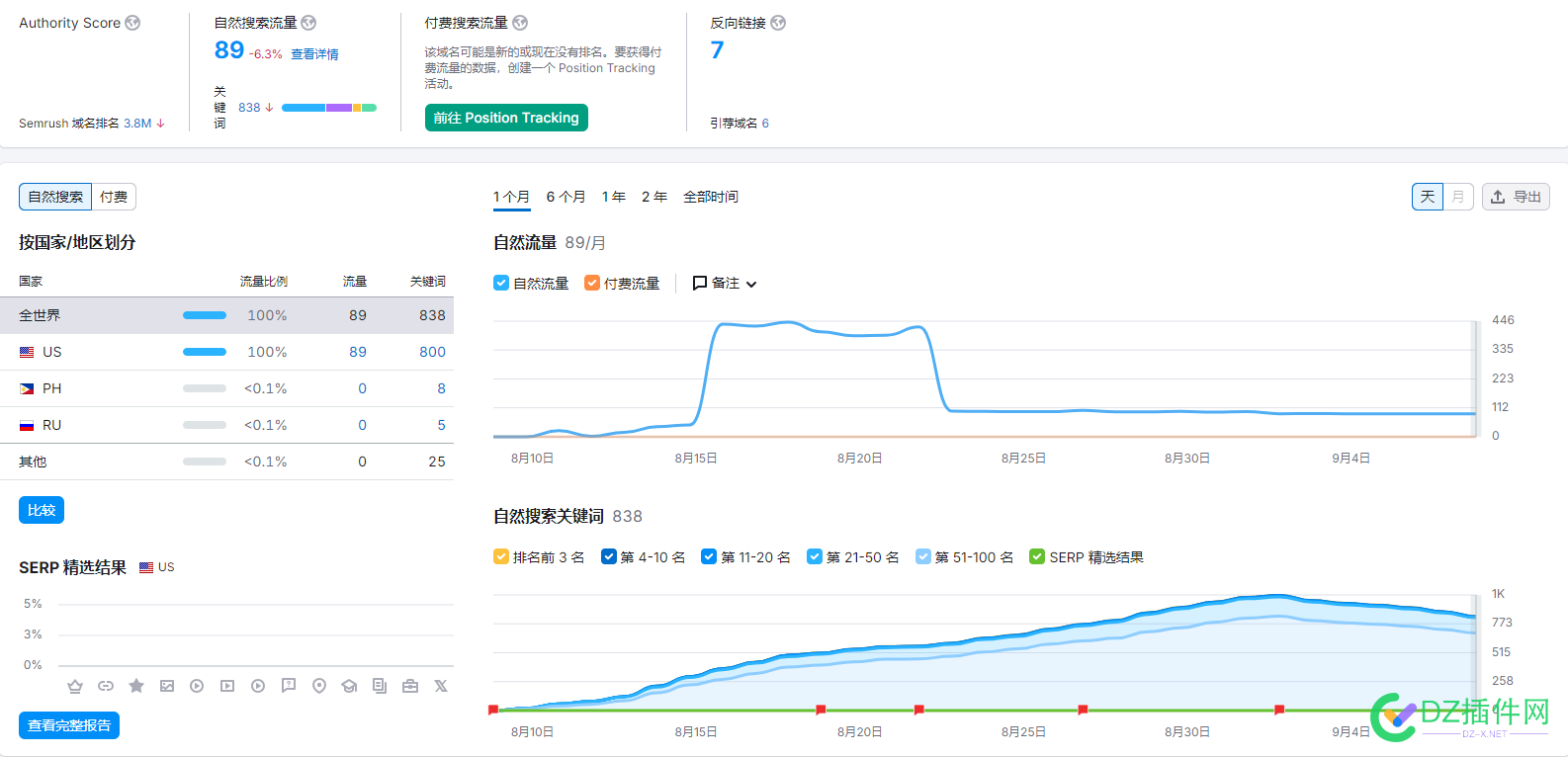Click the US flag in country table
This screenshot has width=1568, height=757.
pos(27,352)
